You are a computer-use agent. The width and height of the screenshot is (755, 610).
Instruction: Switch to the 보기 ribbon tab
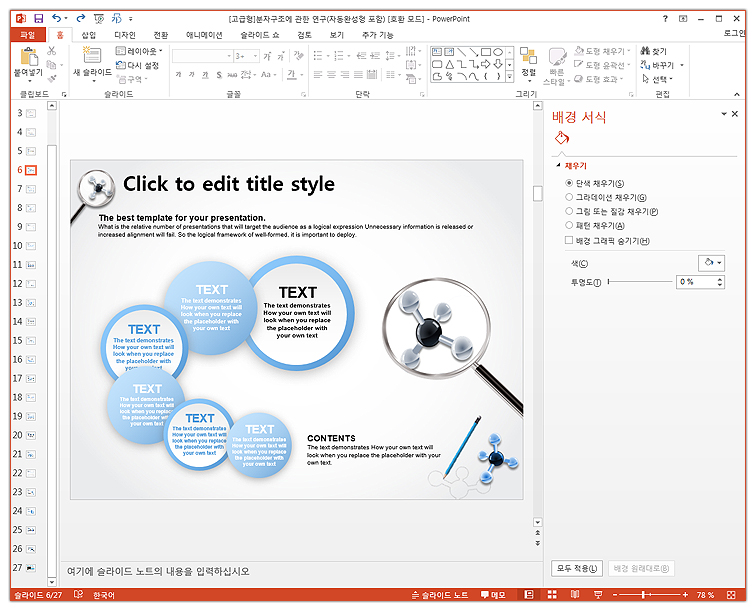tap(337, 35)
